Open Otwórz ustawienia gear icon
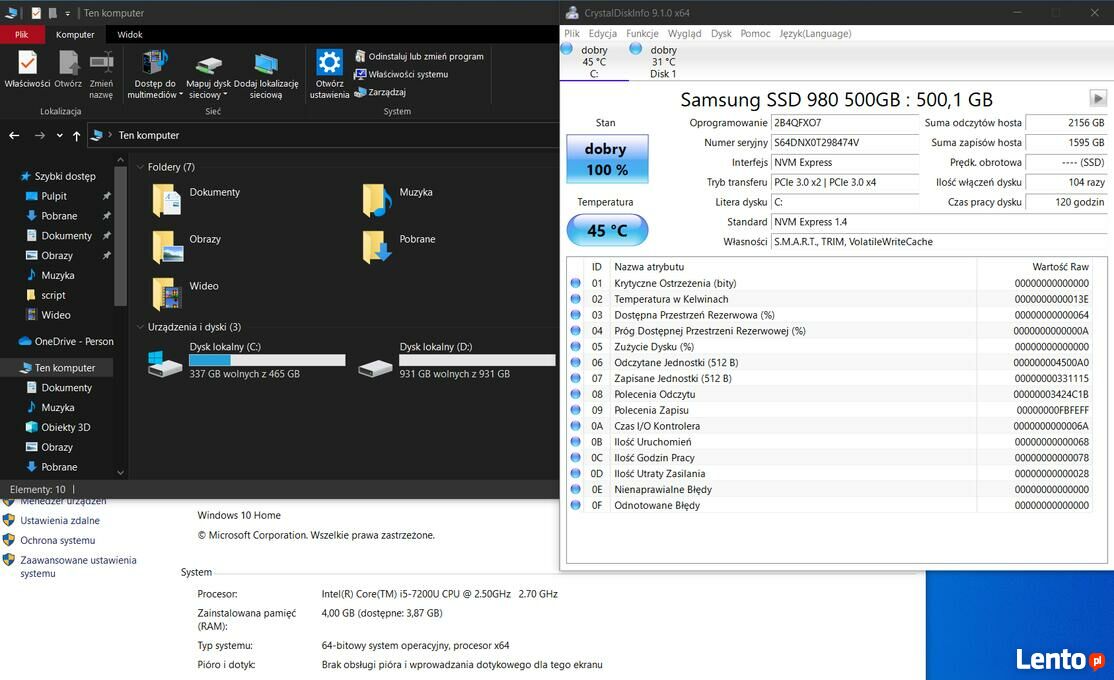Screen dimensions: 1114x680 [x=329, y=63]
